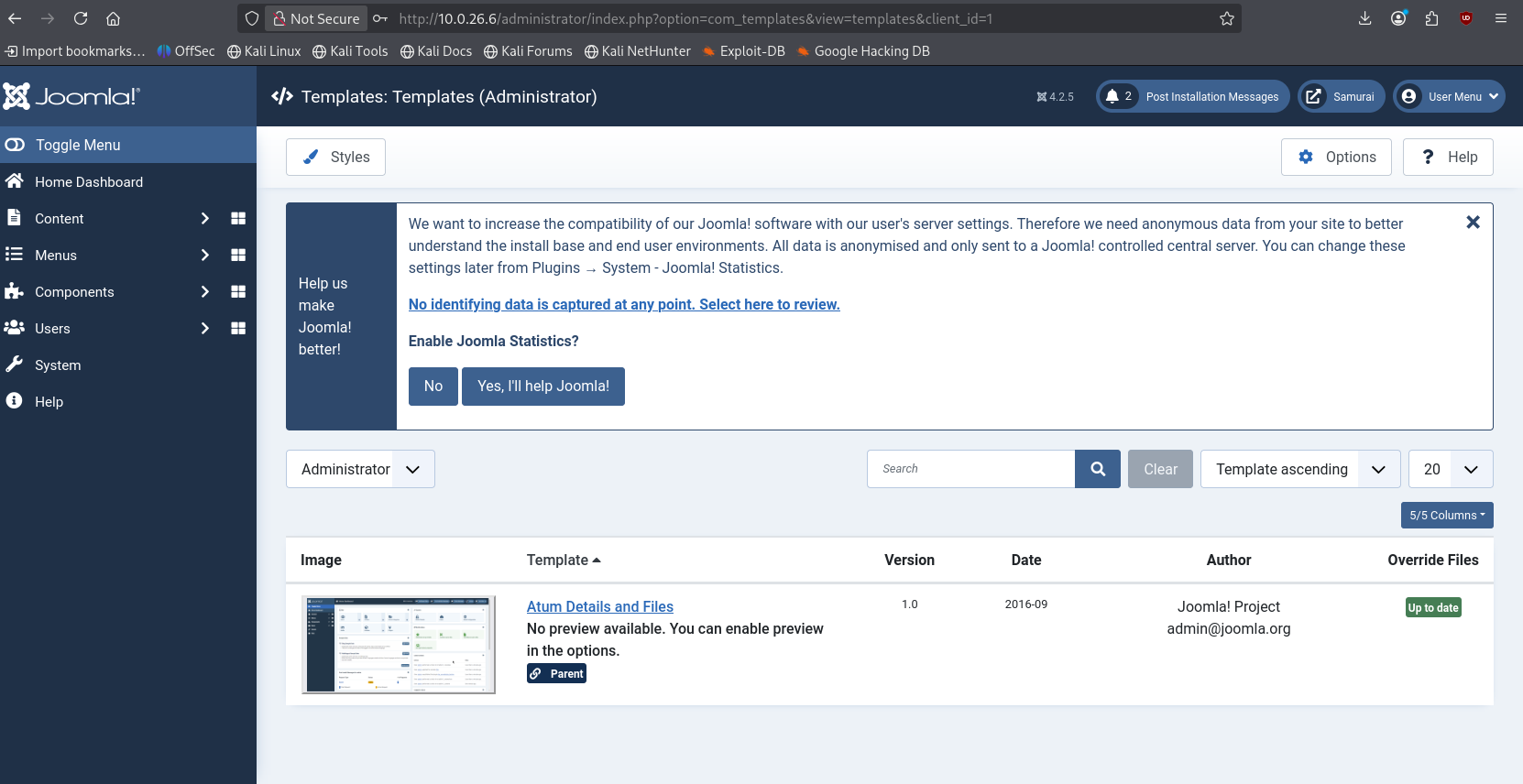Open the Samurai site link button
1523x784 pixels.
[x=1342, y=96]
